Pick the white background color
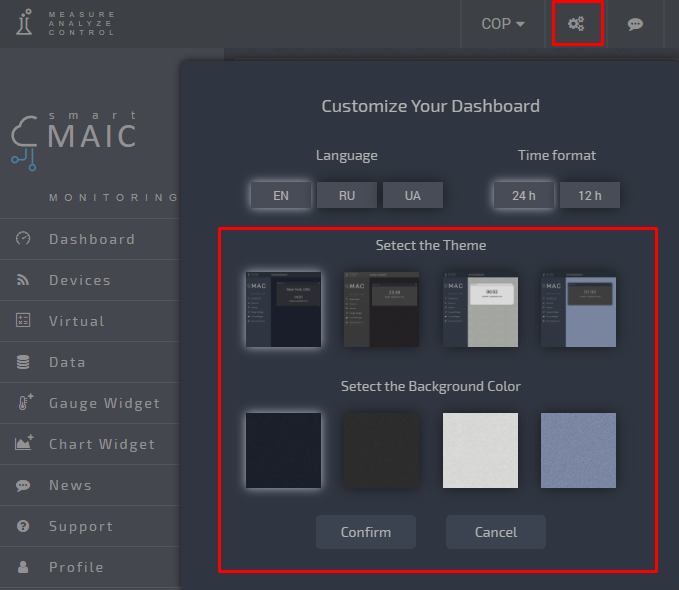 pyautogui.click(x=480, y=450)
